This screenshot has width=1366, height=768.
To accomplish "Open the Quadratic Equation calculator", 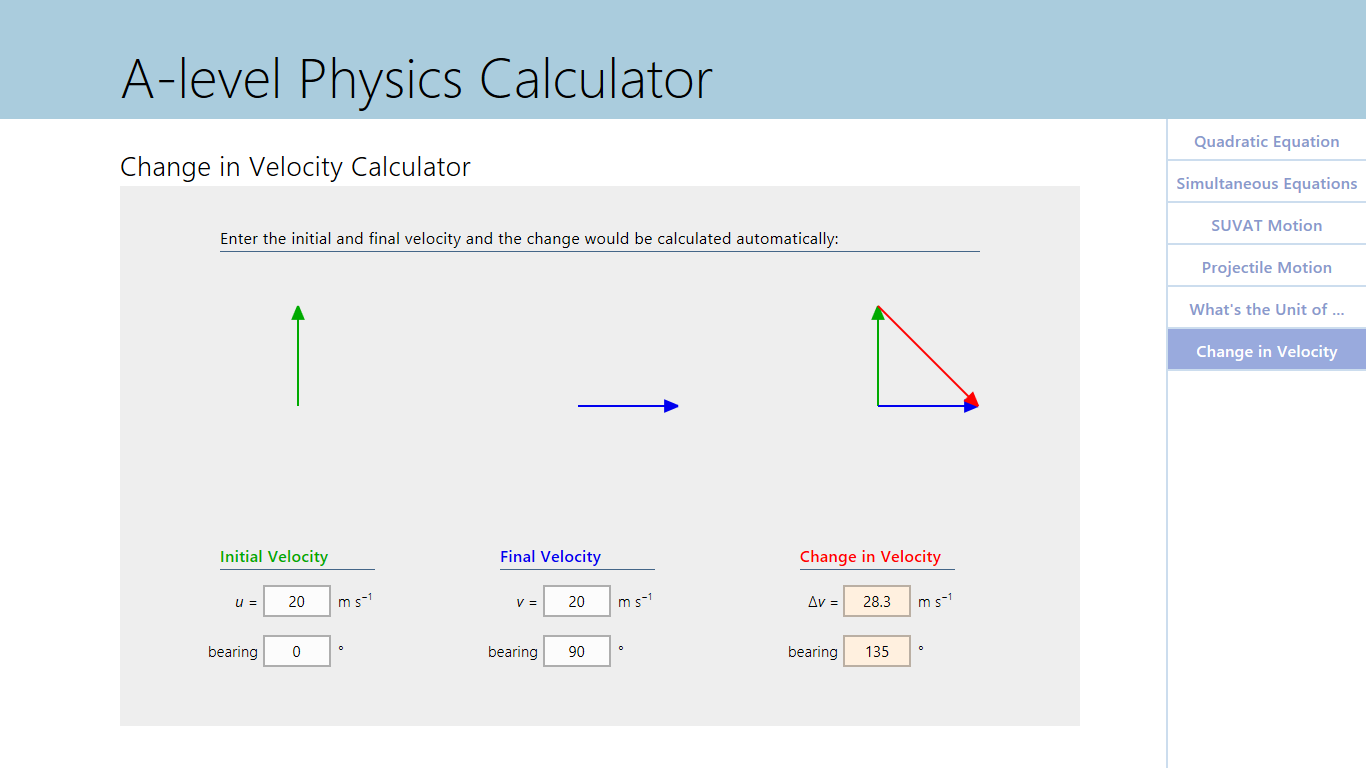I will point(1266,141).
